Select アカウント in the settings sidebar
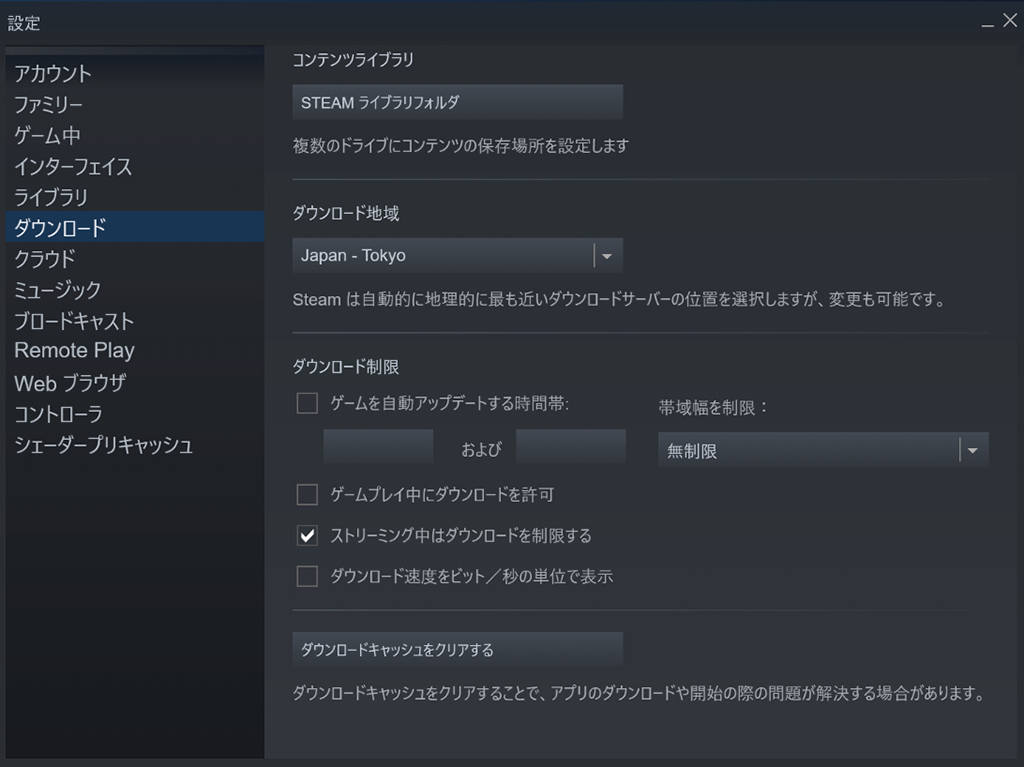1024x767 pixels. tap(53, 73)
